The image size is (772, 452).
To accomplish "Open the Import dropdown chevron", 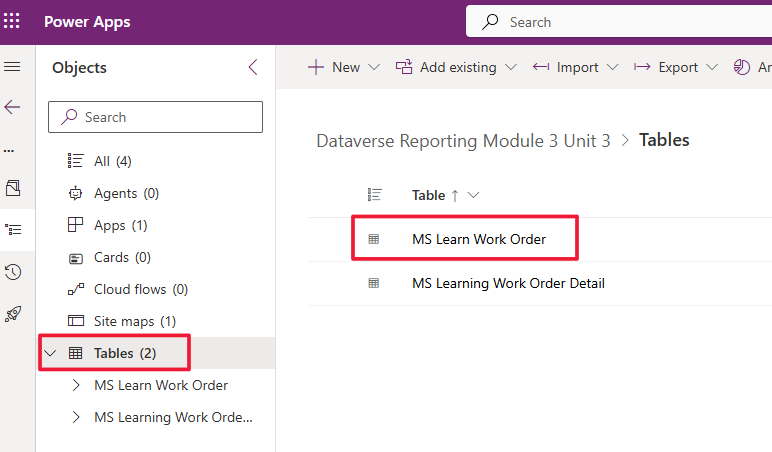I will [x=612, y=67].
